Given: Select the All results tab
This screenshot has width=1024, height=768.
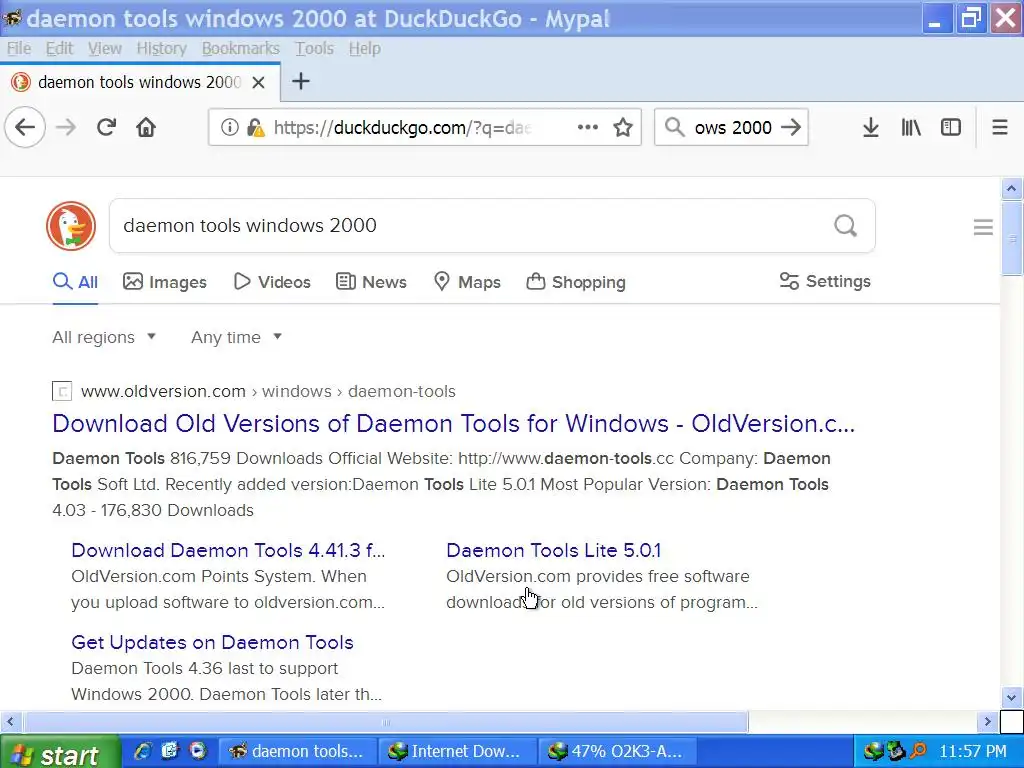Looking at the screenshot, I should tap(75, 282).
